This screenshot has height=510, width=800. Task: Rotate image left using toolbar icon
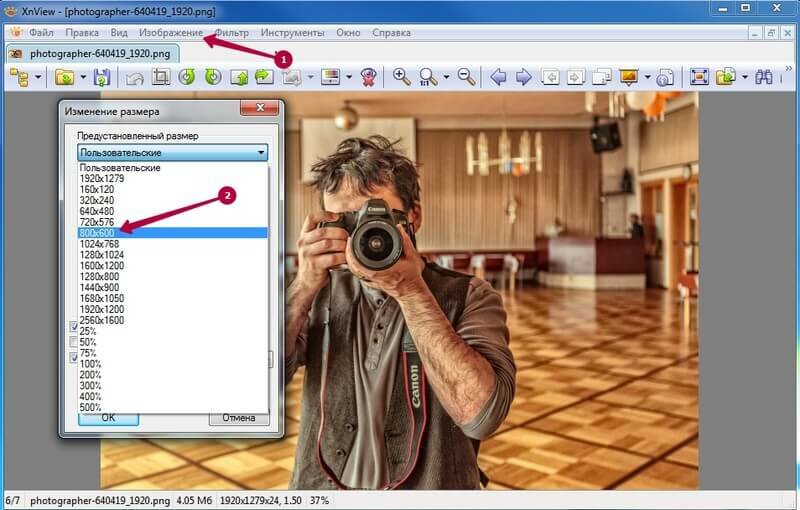pos(186,77)
